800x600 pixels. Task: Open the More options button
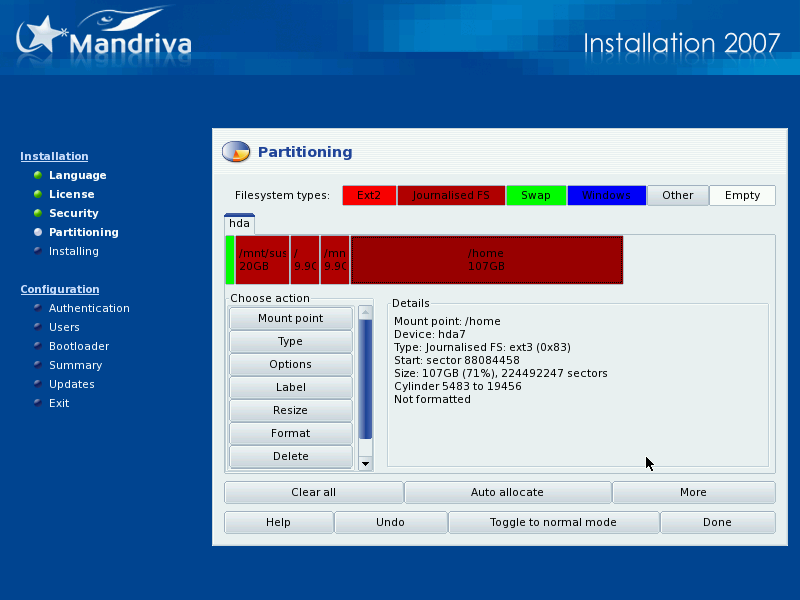[693, 492]
